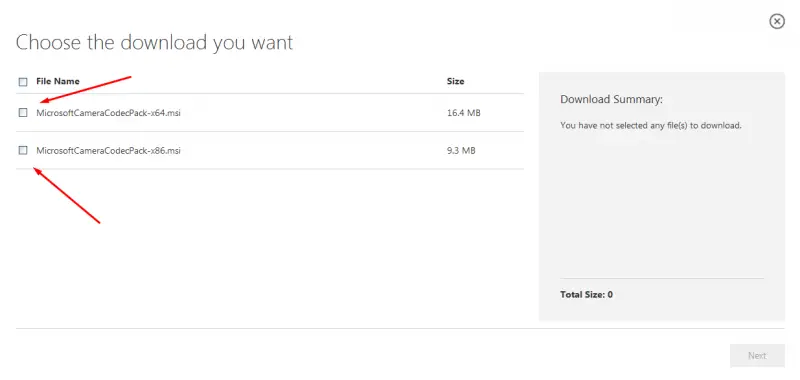Click the lower red arrow pointing at x86 checkbox

[66, 195]
